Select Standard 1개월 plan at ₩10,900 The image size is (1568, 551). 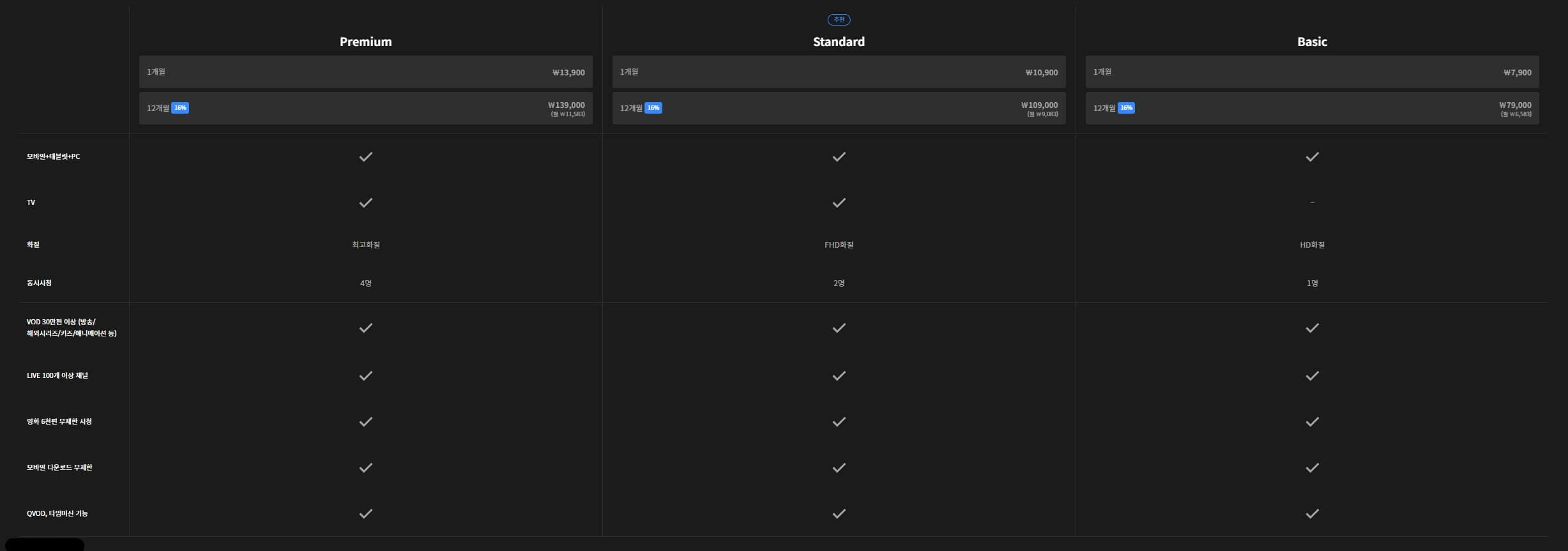[839, 72]
